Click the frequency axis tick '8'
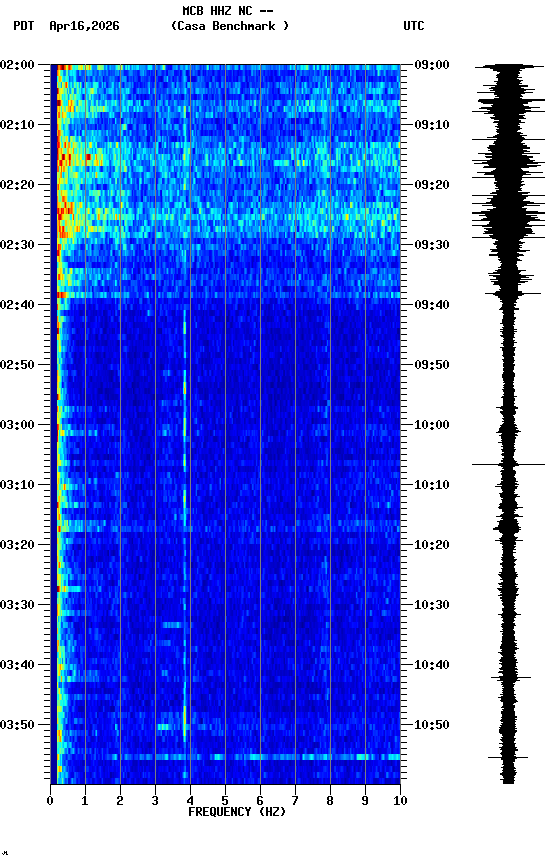This screenshot has height=864, width=552. pos(330,801)
